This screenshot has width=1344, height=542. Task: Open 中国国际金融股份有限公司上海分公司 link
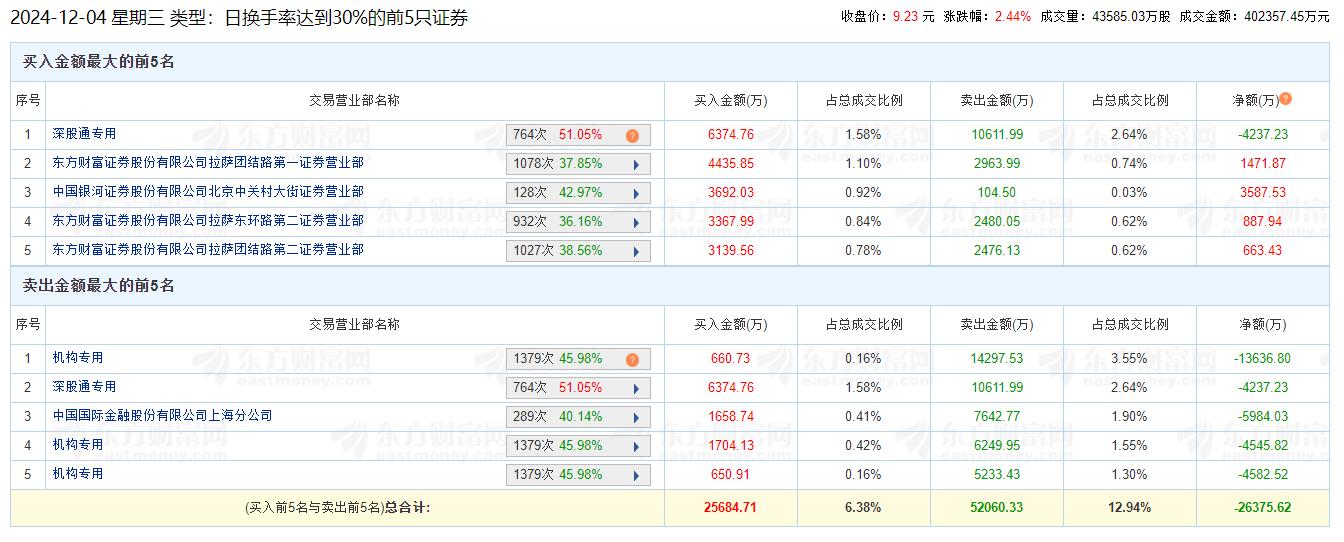pos(162,416)
